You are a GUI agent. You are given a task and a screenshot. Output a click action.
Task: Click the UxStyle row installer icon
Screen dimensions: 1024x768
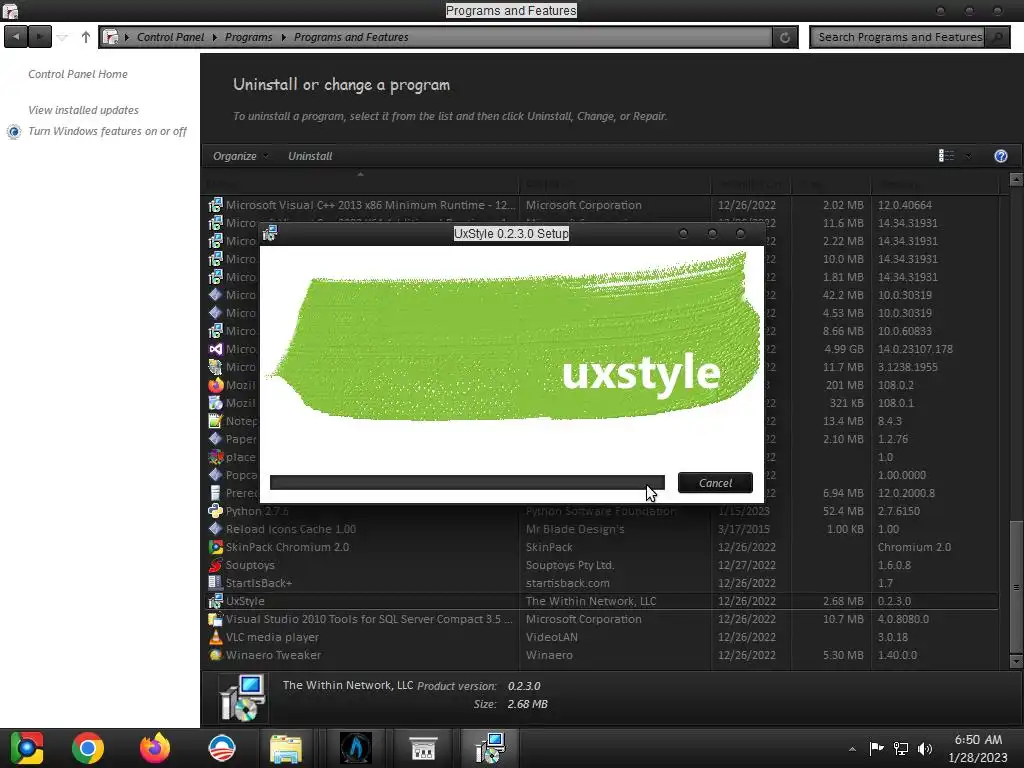[x=215, y=601]
